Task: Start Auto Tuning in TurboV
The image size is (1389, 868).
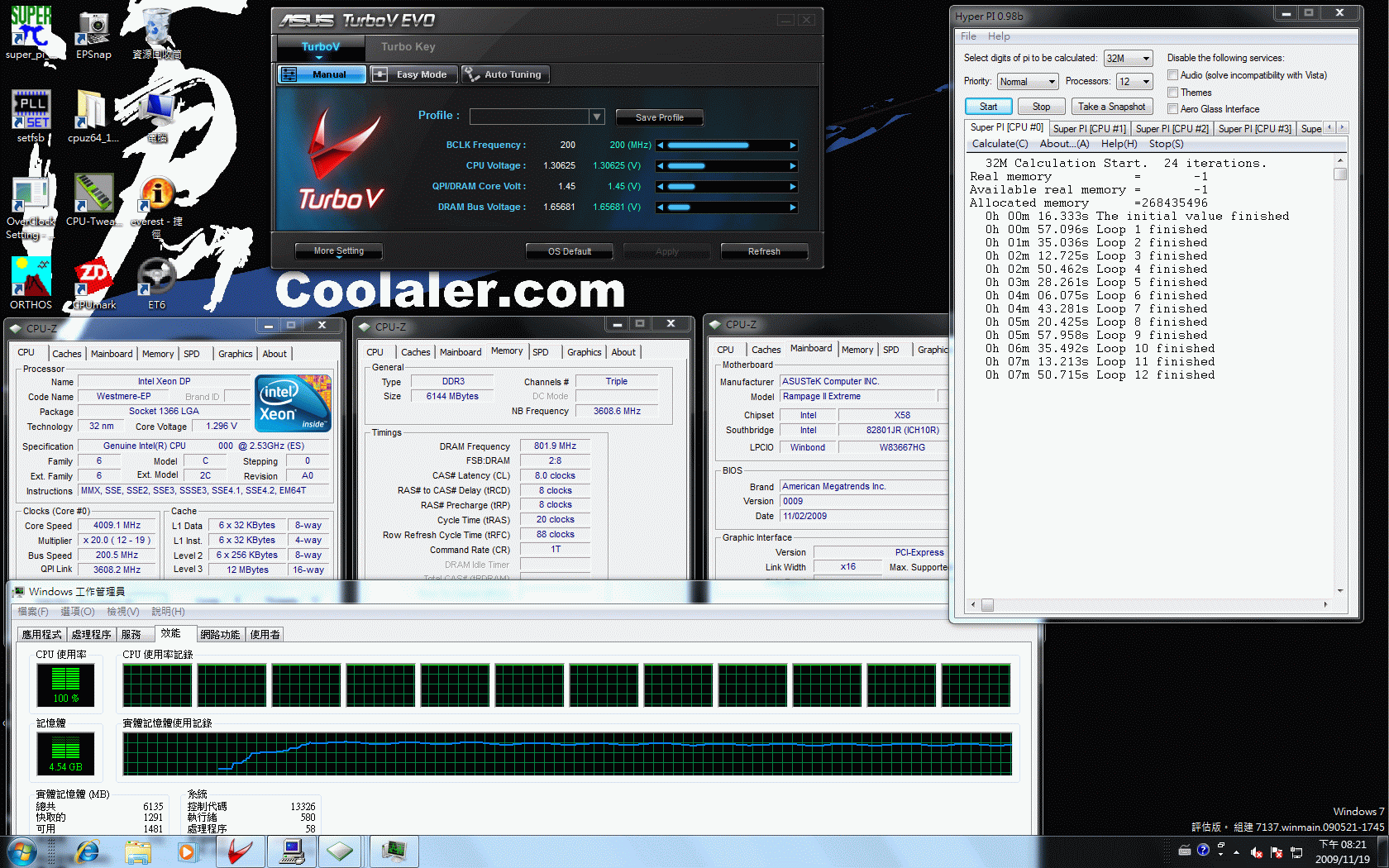Action: coord(505,74)
